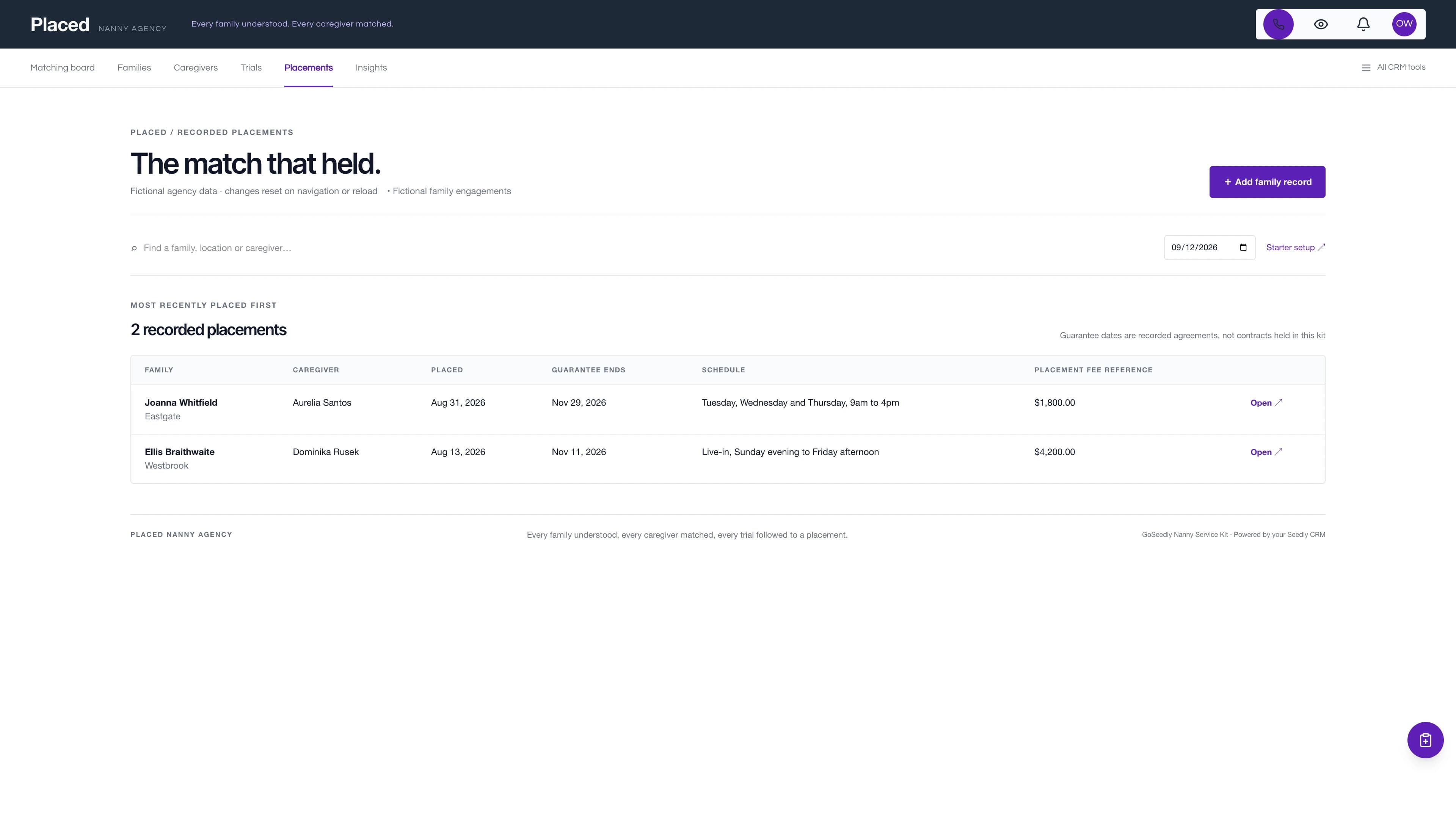Click caregiver Aurelia Santos
Screen dimensions: 1456x819
point(322,402)
